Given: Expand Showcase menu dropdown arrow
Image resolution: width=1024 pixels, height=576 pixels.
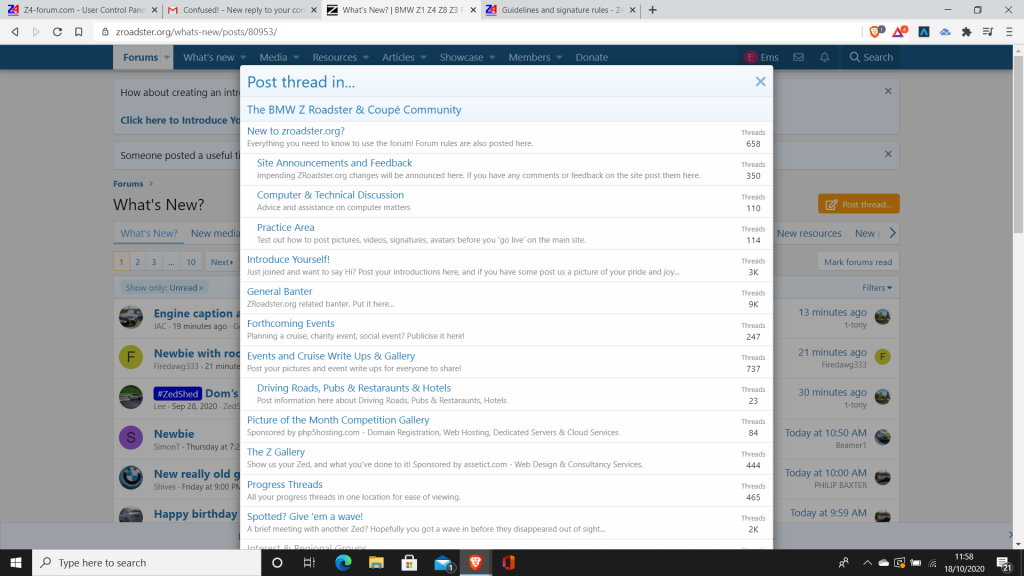Looking at the screenshot, I should pyautogui.click(x=492, y=57).
